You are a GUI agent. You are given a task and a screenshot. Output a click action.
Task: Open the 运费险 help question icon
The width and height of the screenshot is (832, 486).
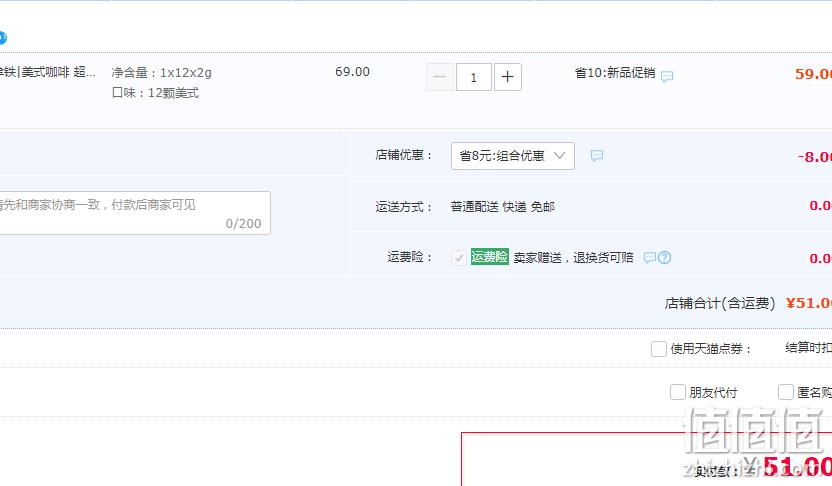[x=664, y=258]
